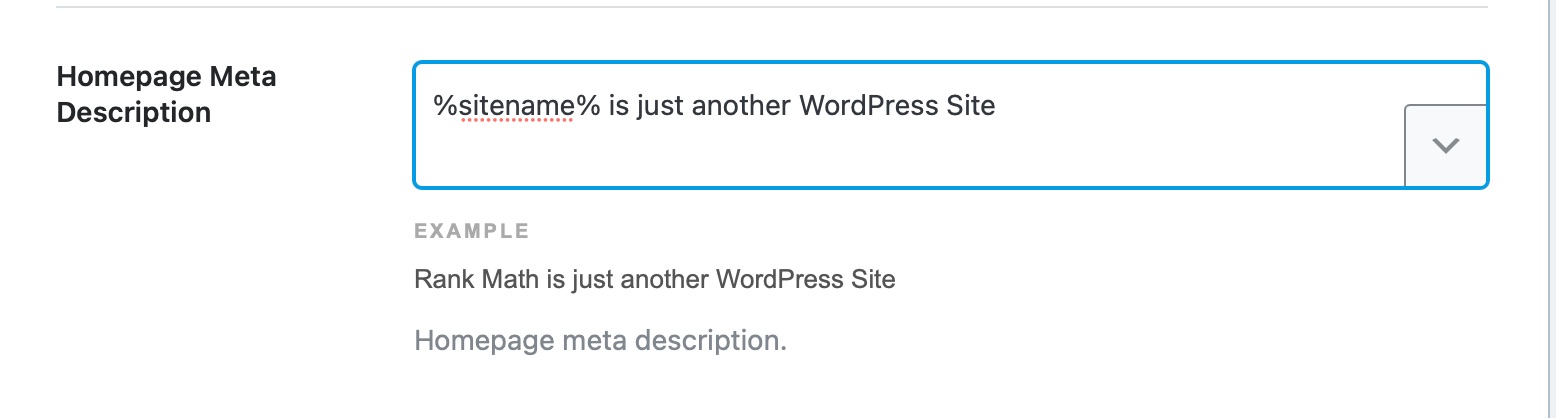This screenshot has height=418, width=1556.
Task: Click the example preview sentence
Action: [655, 279]
